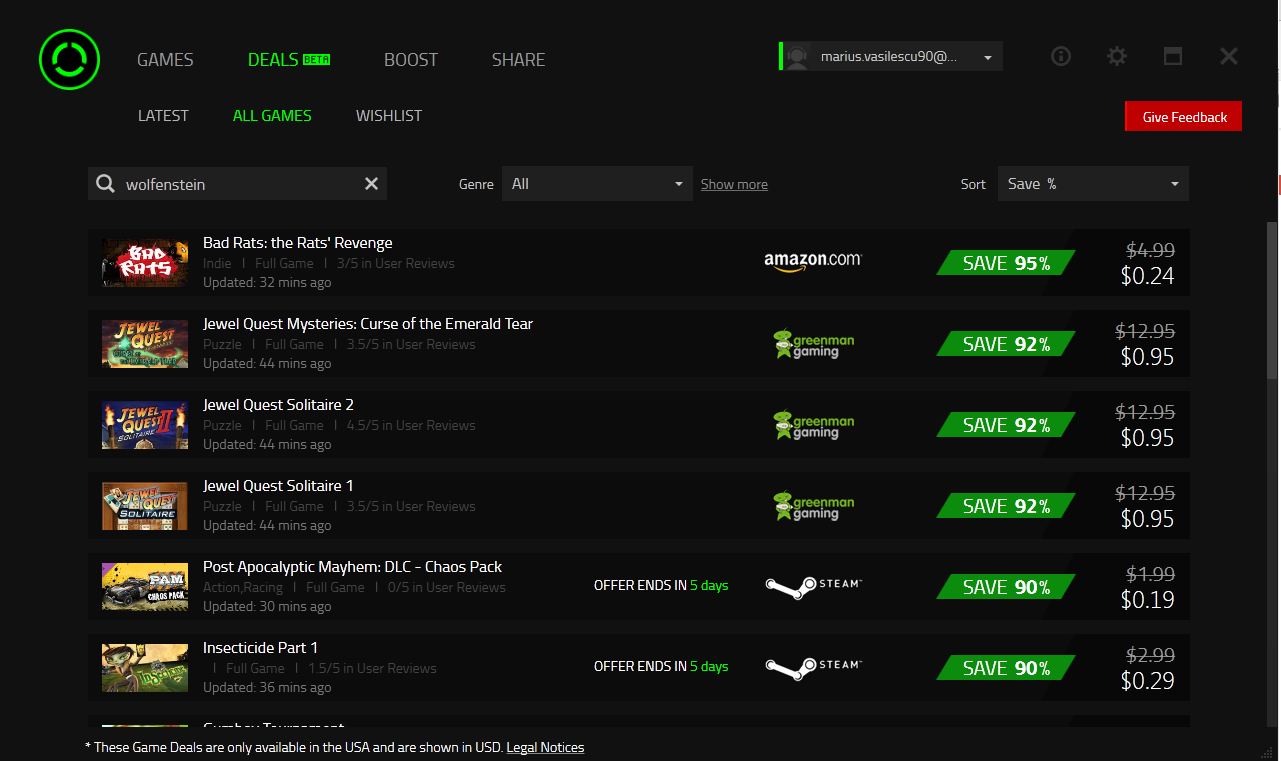The height and width of the screenshot is (761, 1281).
Task: Switch to the BOOST tab
Action: [411, 60]
